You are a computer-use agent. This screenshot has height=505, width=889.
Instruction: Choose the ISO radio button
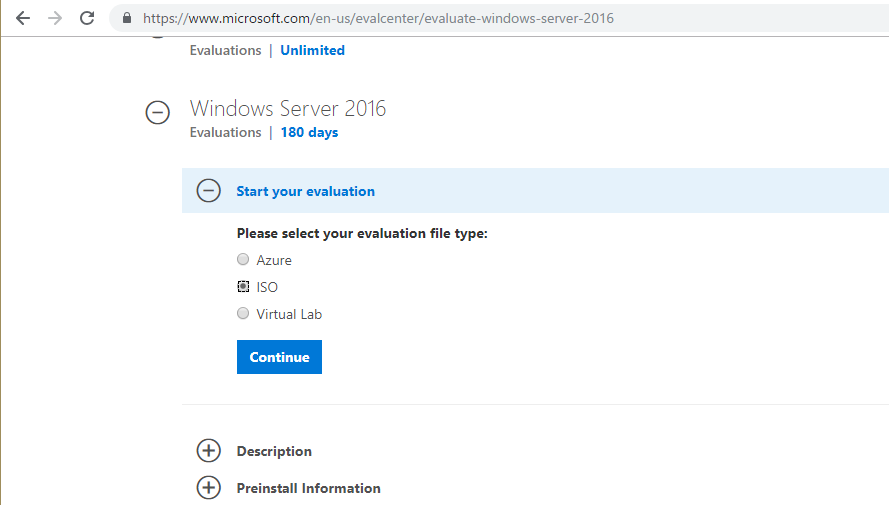point(243,287)
